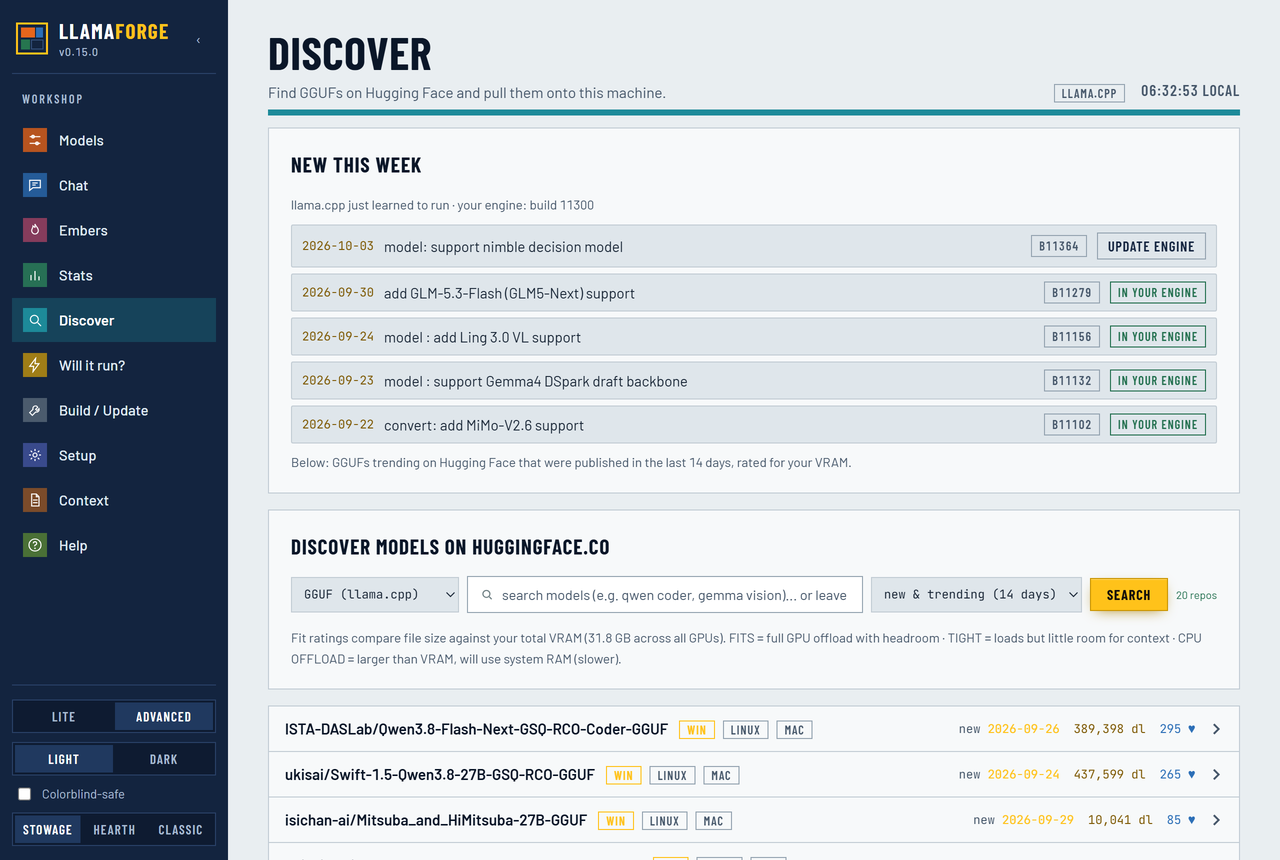Viewport: 1280px width, 860px height.
Task: Switch to Advanced mode
Action: tap(164, 717)
